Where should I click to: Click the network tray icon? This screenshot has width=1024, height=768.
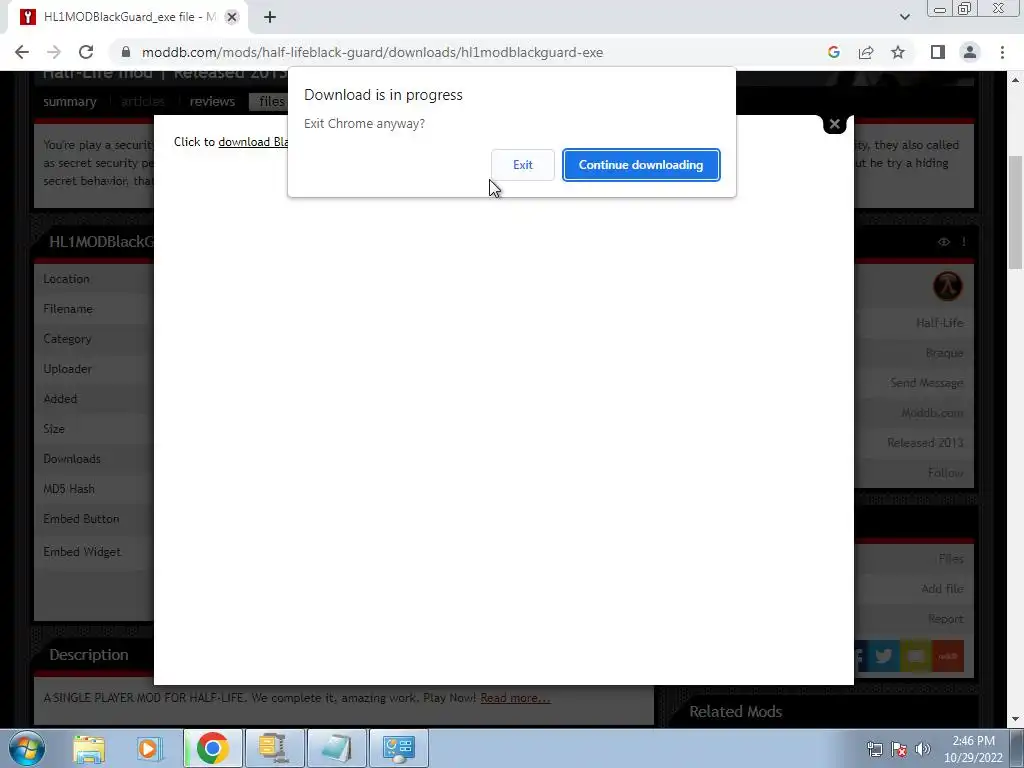(x=874, y=749)
